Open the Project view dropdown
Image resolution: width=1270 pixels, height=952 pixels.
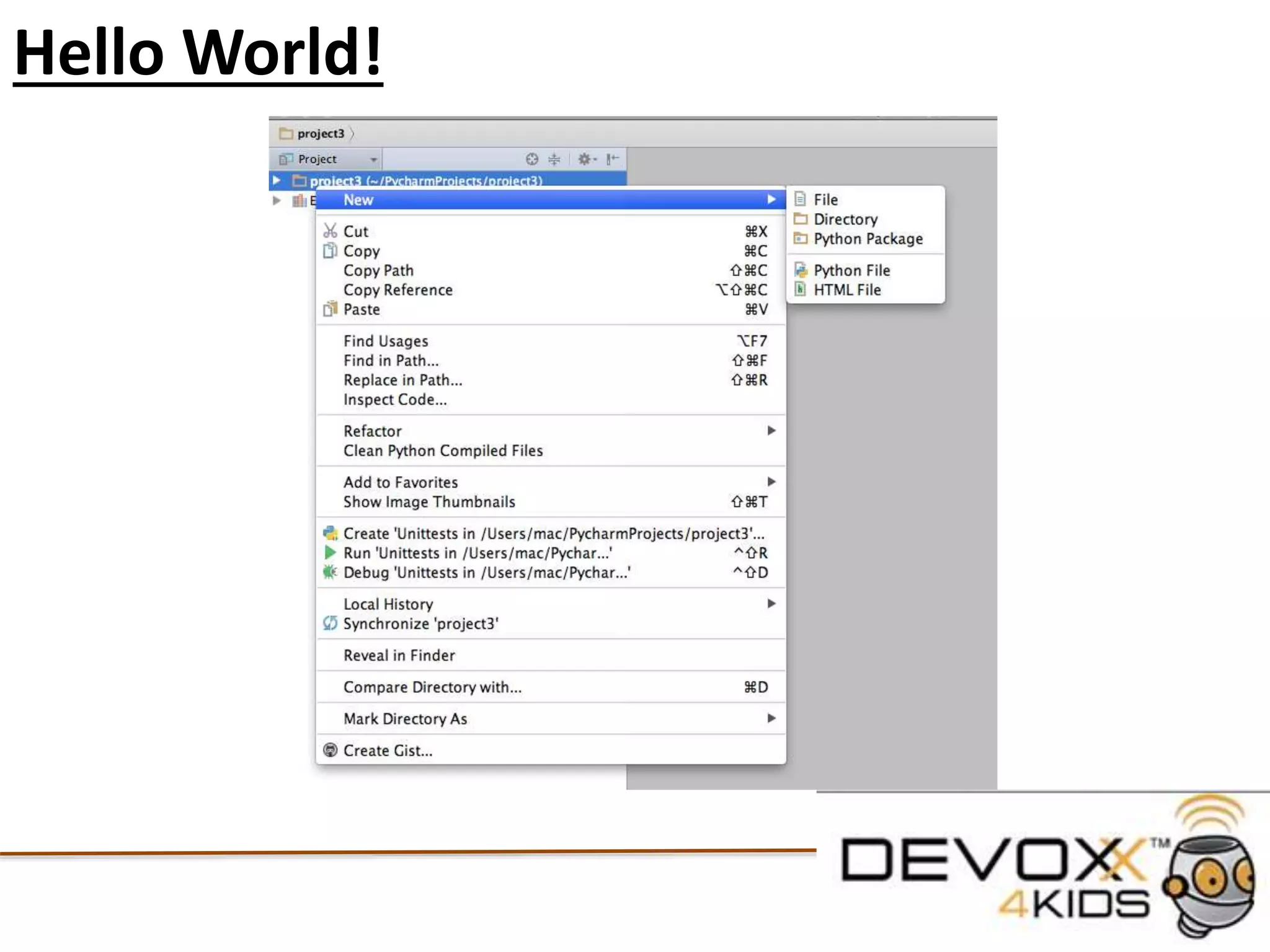373,159
